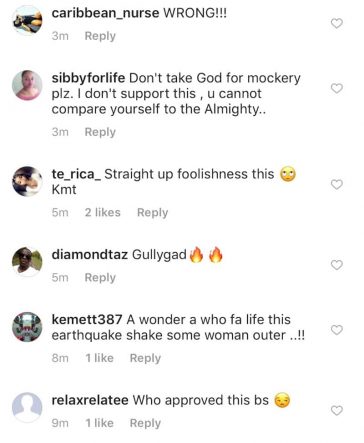Reply to te_rica_ comment
Image resolution: width=364 pixels, height=443 pixels.
tap(152, 213)
